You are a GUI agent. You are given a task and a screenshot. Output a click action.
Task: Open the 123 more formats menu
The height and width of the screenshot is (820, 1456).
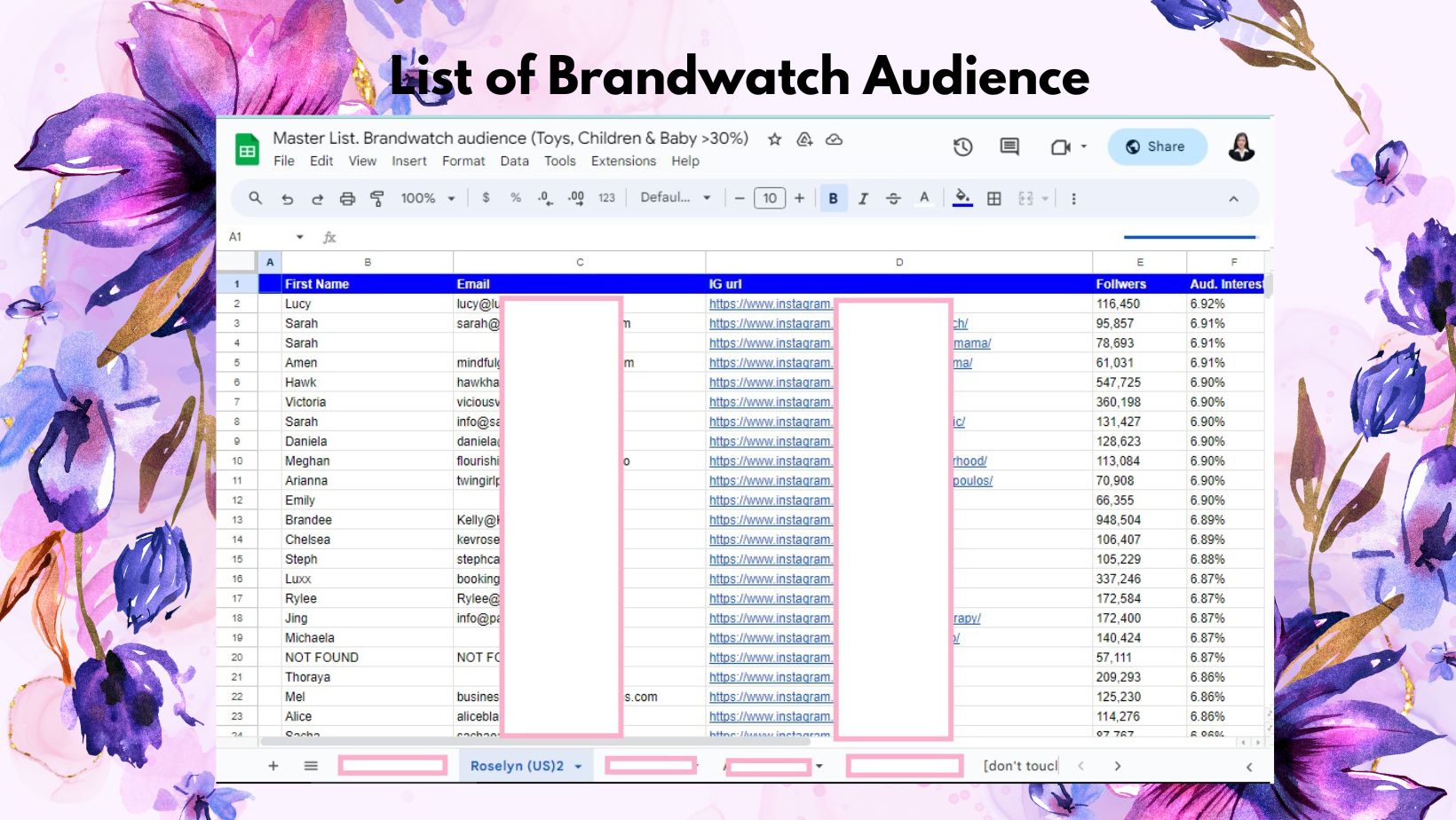(607, 199)
